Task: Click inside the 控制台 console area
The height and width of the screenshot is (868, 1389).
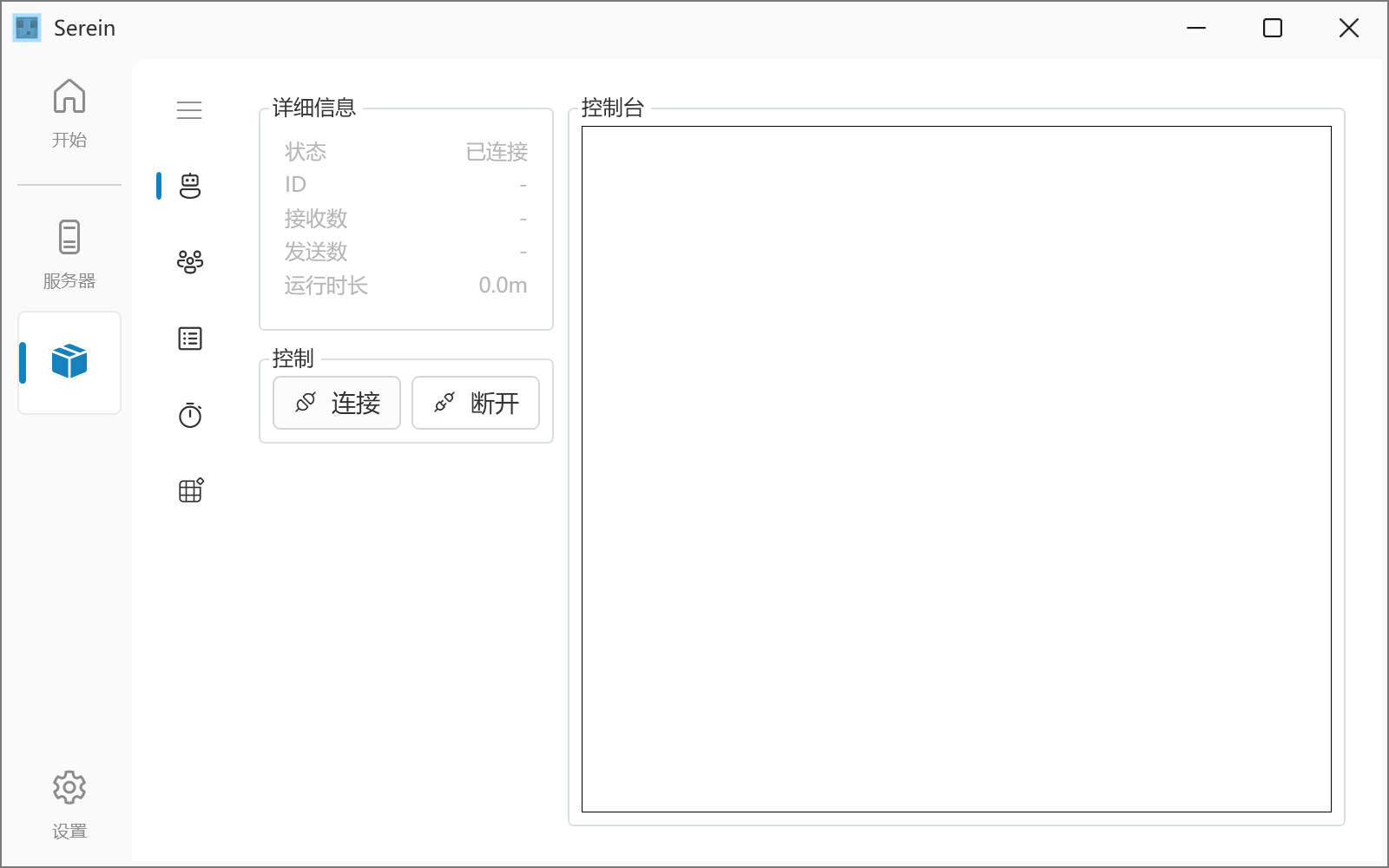Action: (x=956, y=469)
